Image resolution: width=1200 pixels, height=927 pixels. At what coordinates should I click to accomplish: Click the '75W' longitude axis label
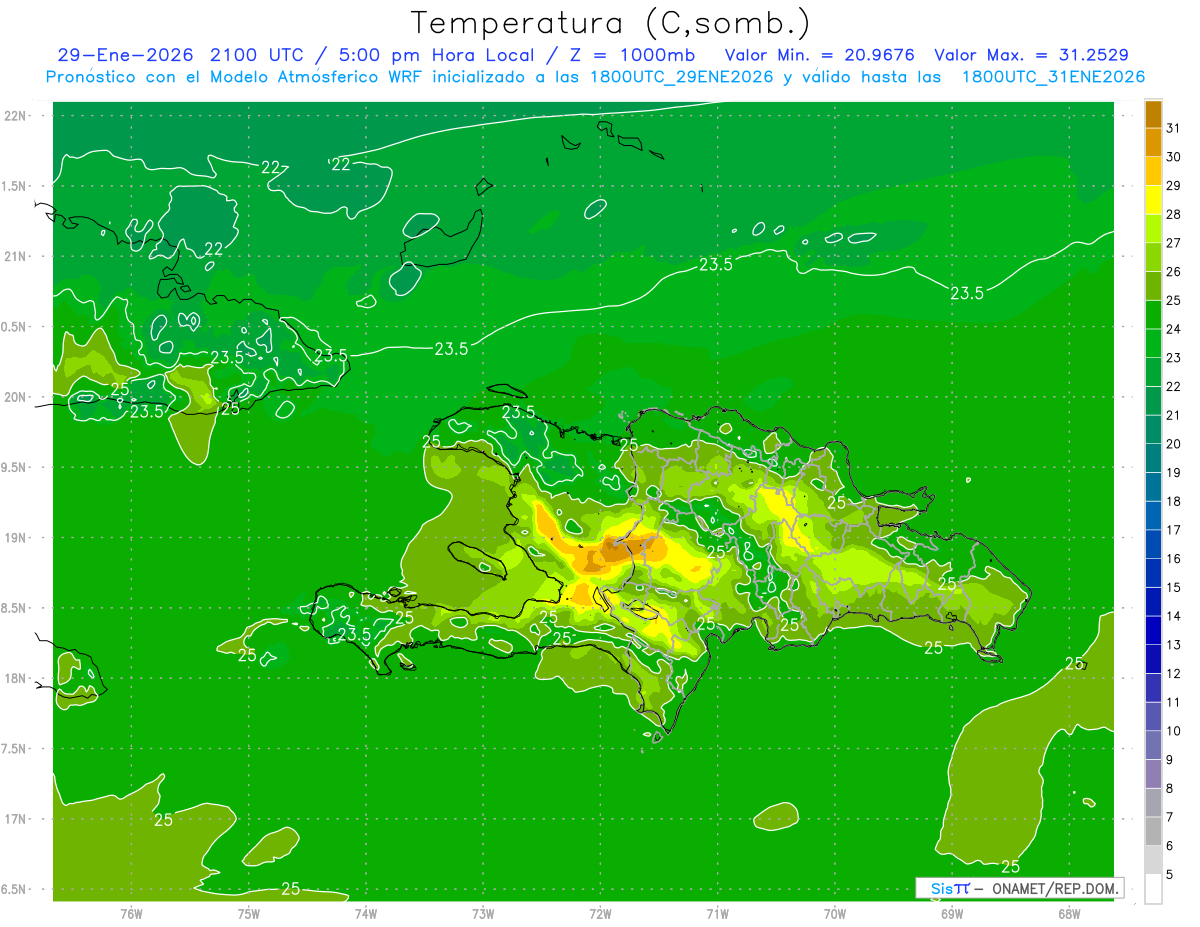pyautogui.click(x=248, y=914)
